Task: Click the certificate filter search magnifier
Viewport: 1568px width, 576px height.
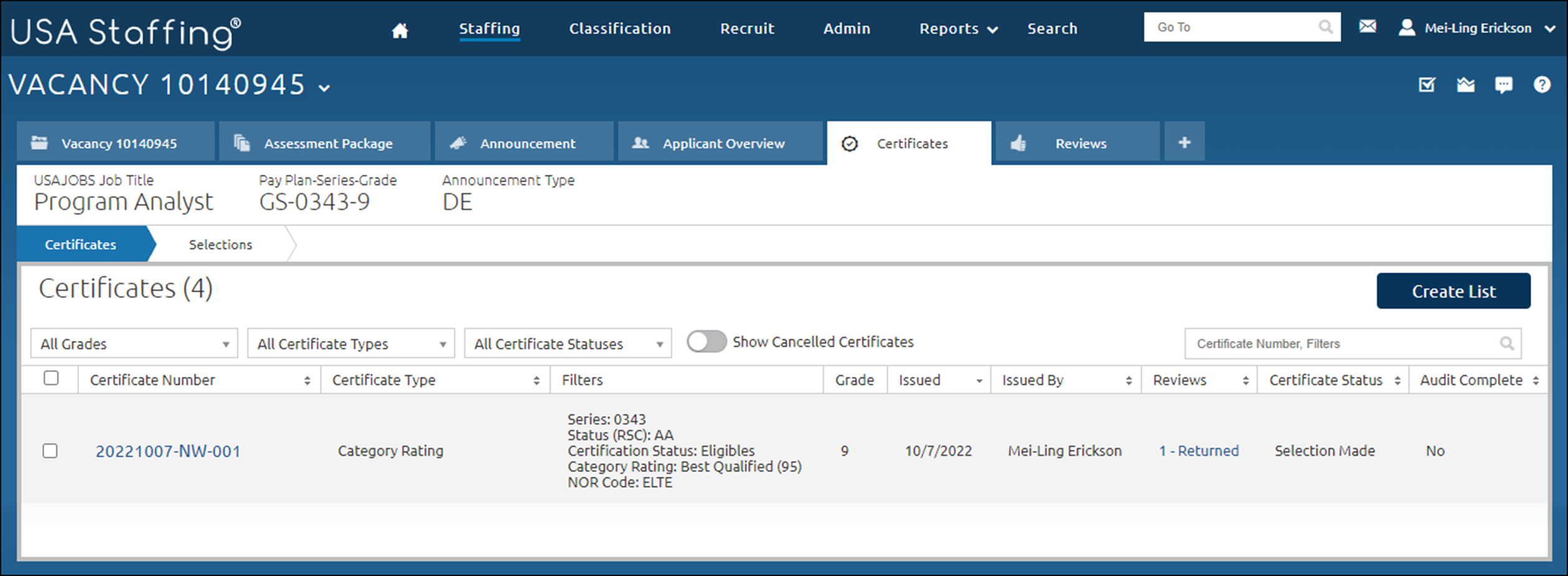Action: [x=1506, y=343]
